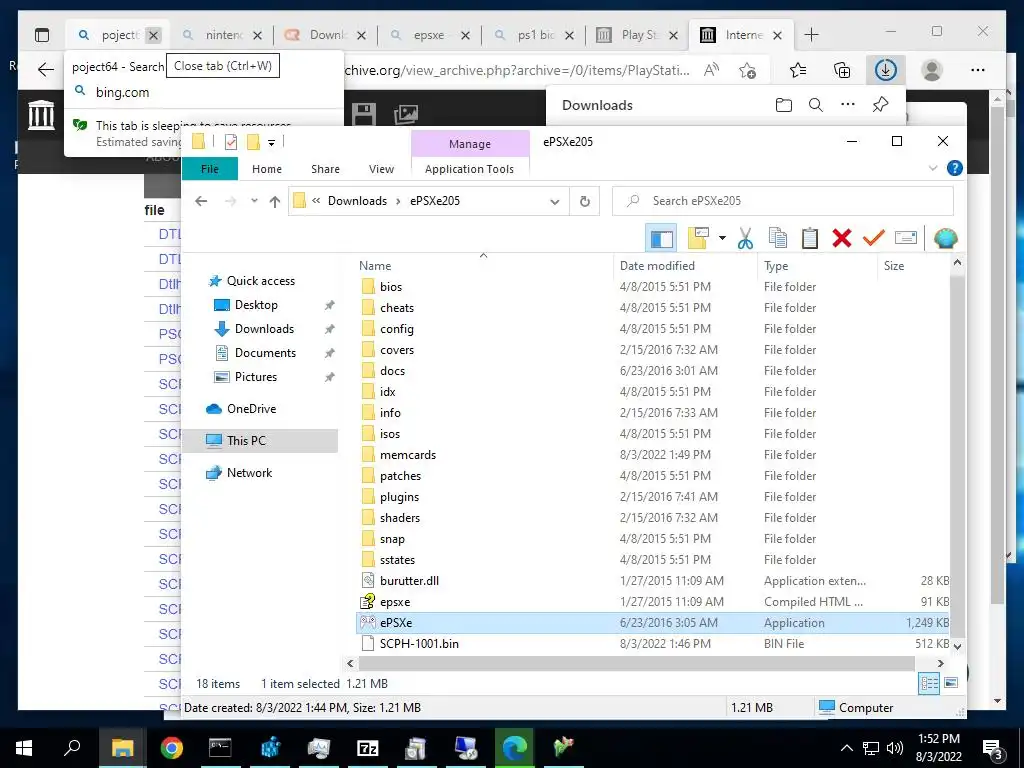The image size is (1024, 768).
Task: Open the Home ribbon tab
Action: (267, 169)
